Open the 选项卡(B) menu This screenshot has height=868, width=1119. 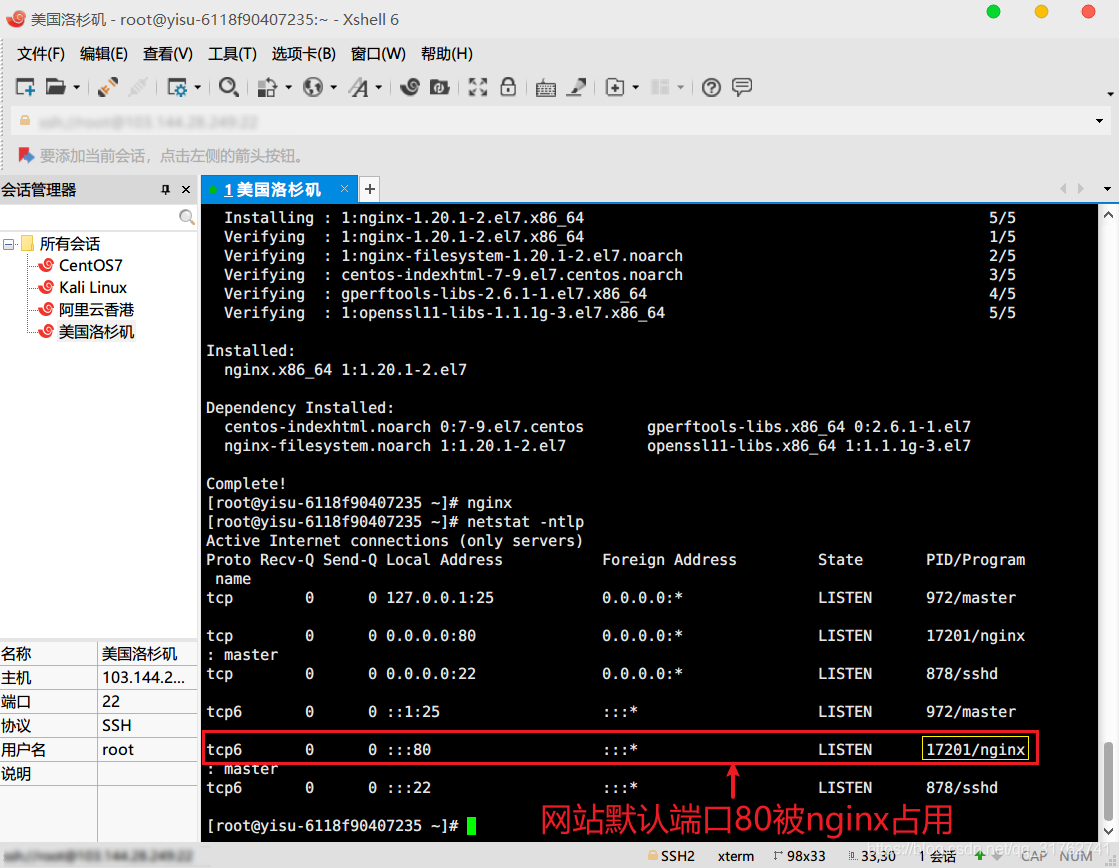[x=303, y=54]
